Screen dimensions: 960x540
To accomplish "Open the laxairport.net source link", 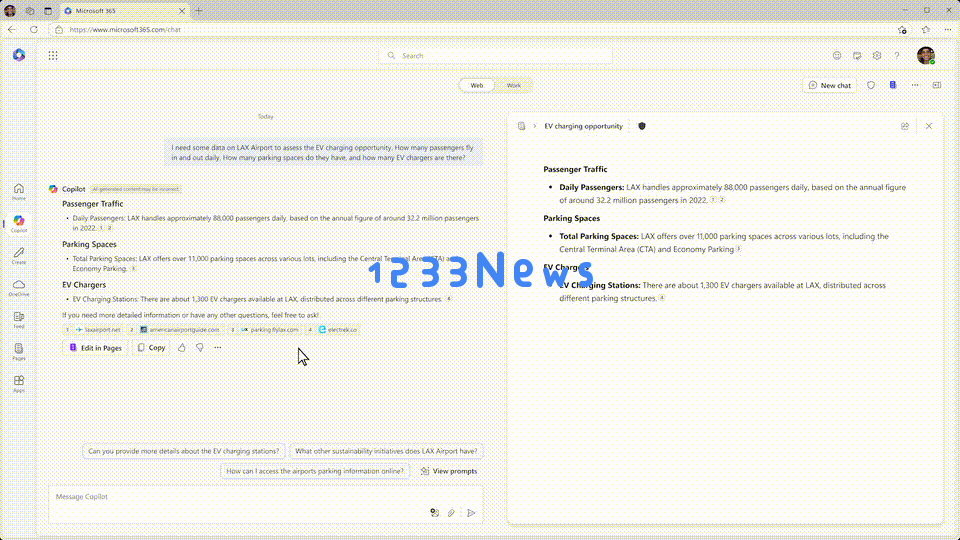I will point(93,329).
